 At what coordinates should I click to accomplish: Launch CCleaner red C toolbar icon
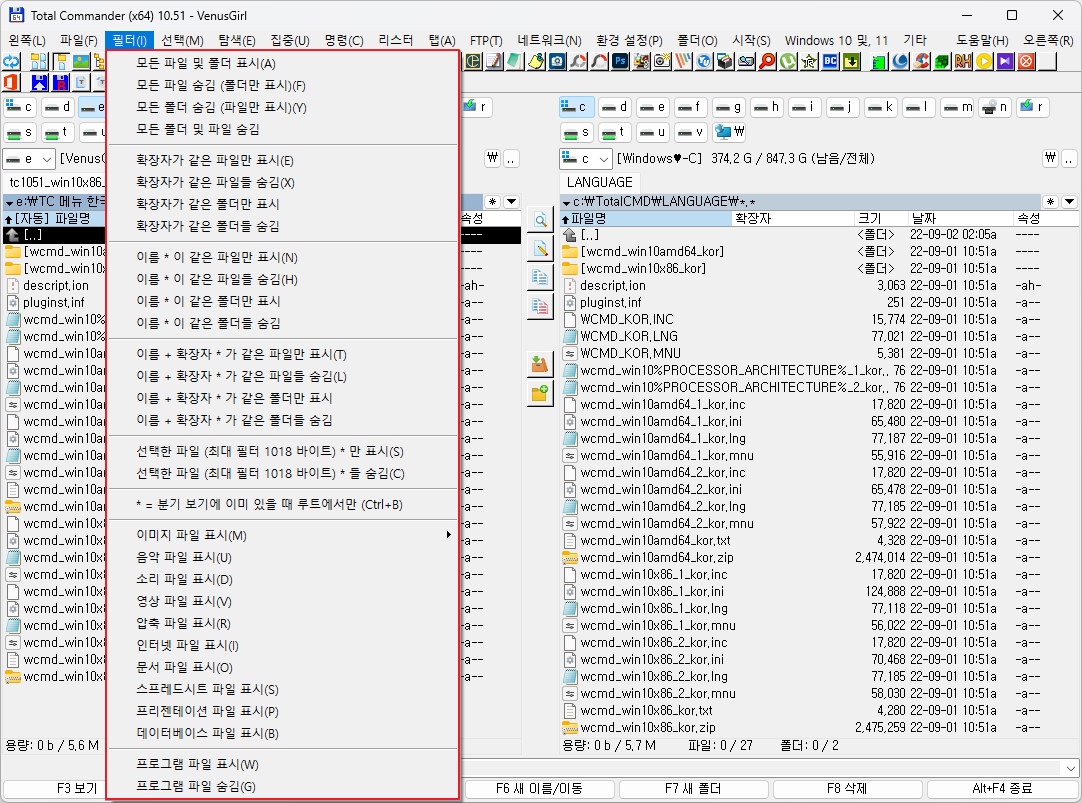pos(921,61)
